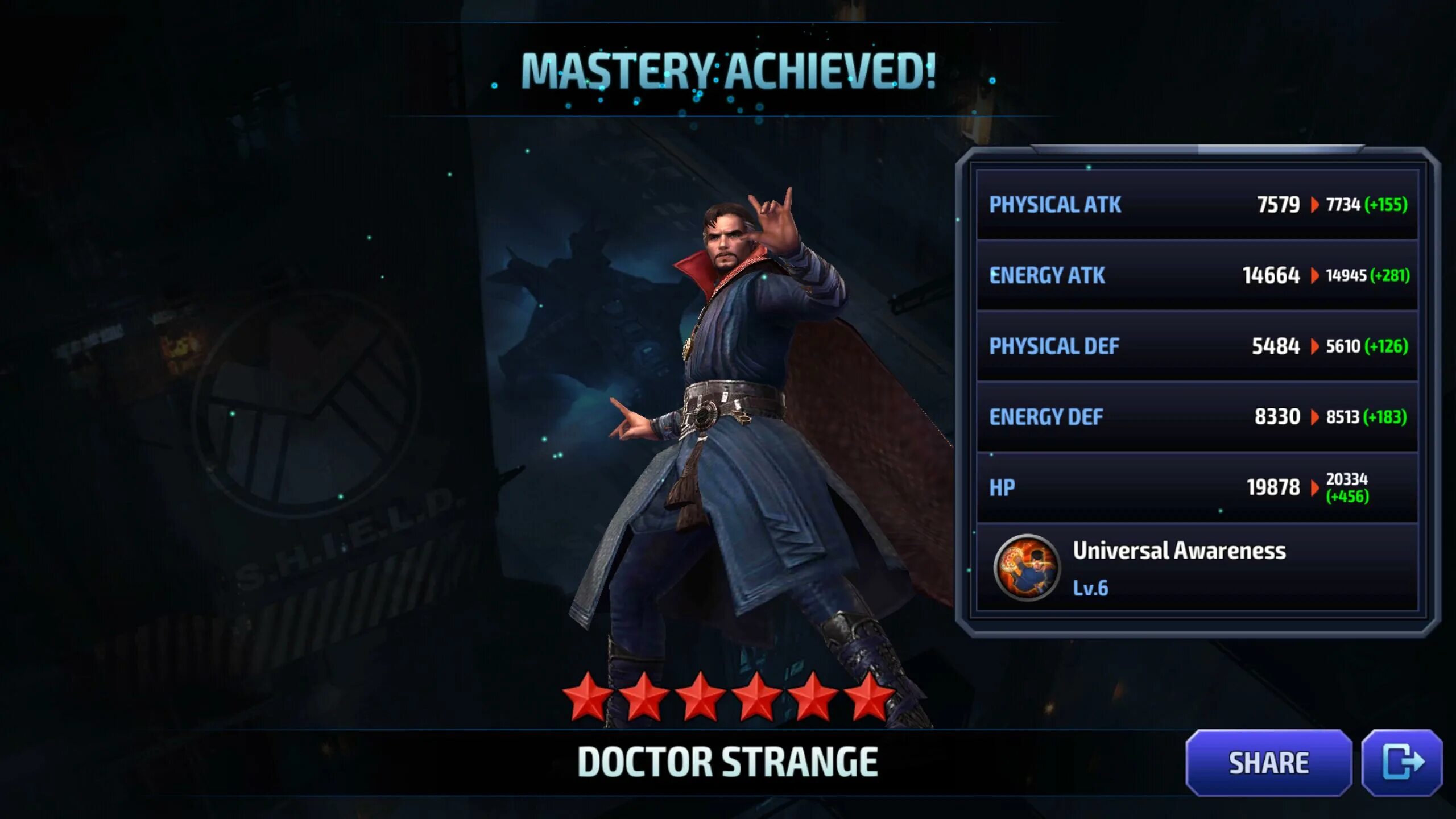Select the HP stat row
Viewport: 1456px width, 819px height.
[x=1197, y=487]
